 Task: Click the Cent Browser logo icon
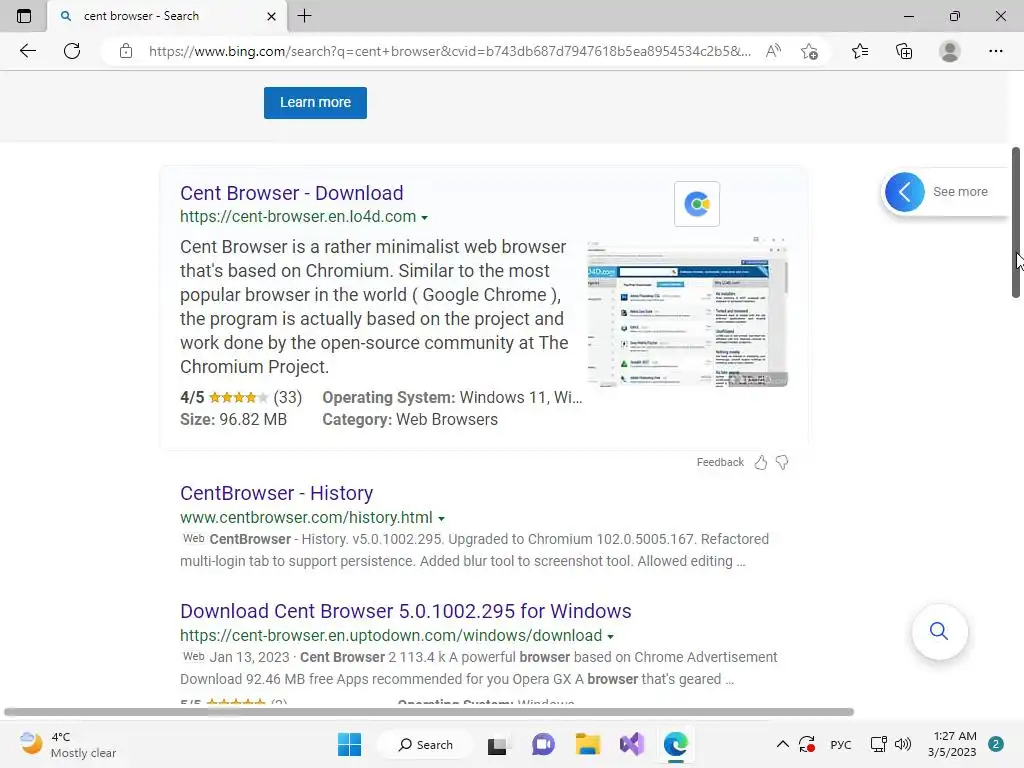(697, 204)
